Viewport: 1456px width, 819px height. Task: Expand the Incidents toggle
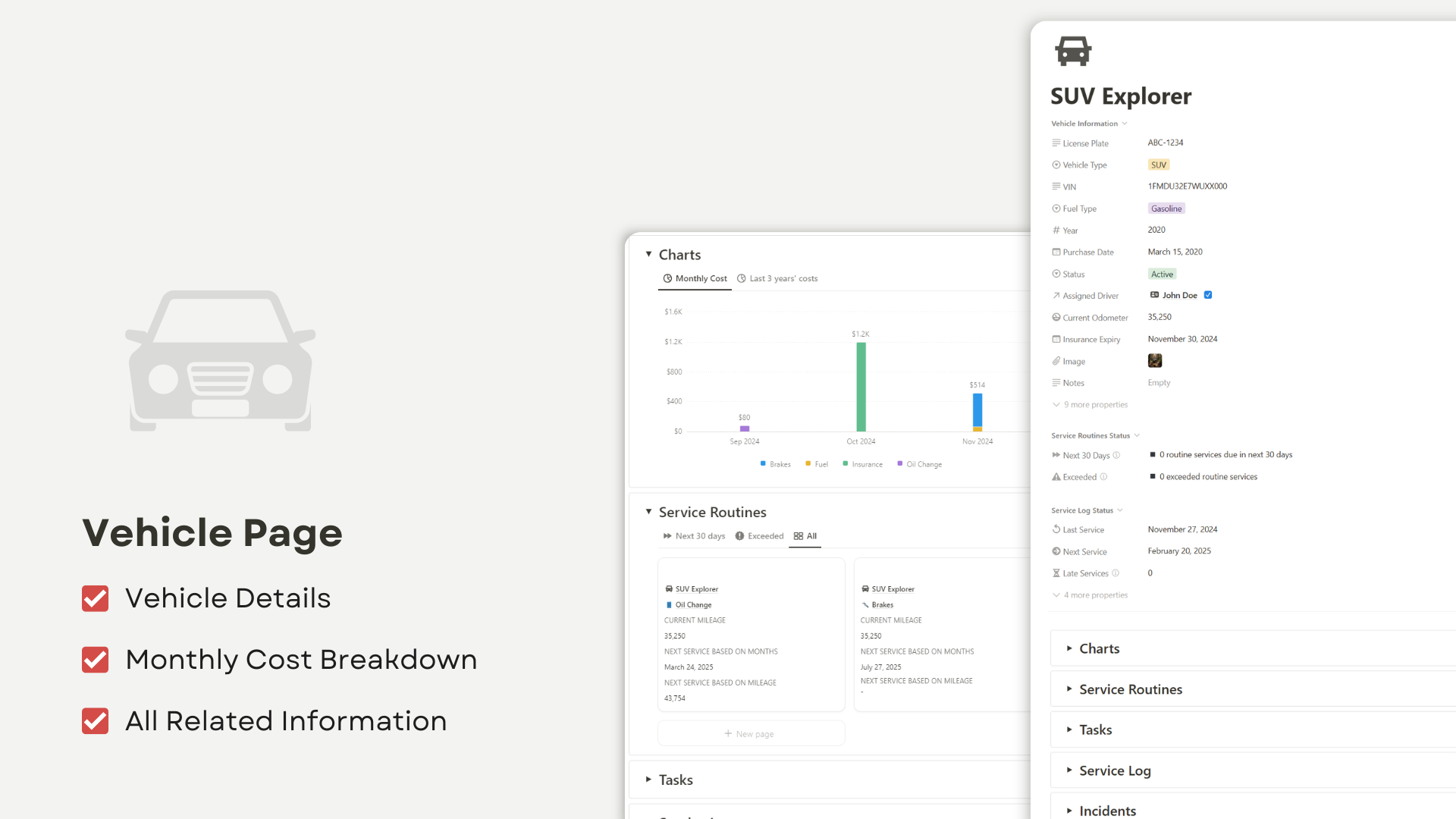click(x=1069, y=811)
